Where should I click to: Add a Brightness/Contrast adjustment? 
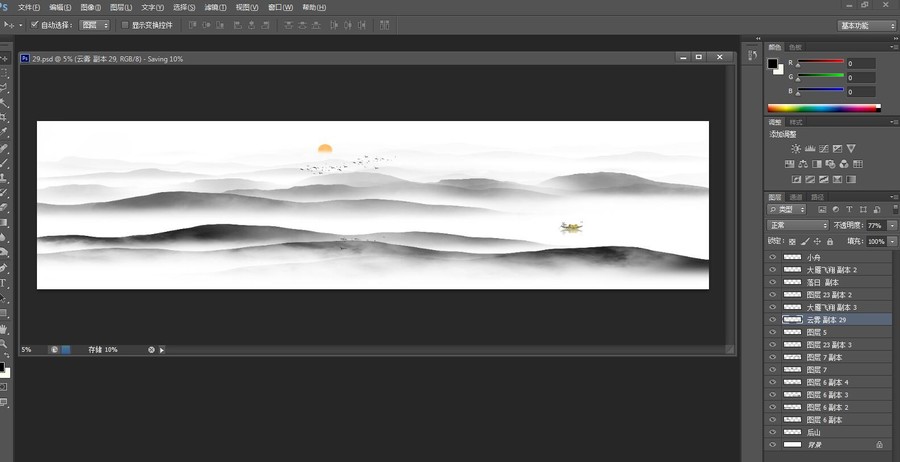coord(796,149)
